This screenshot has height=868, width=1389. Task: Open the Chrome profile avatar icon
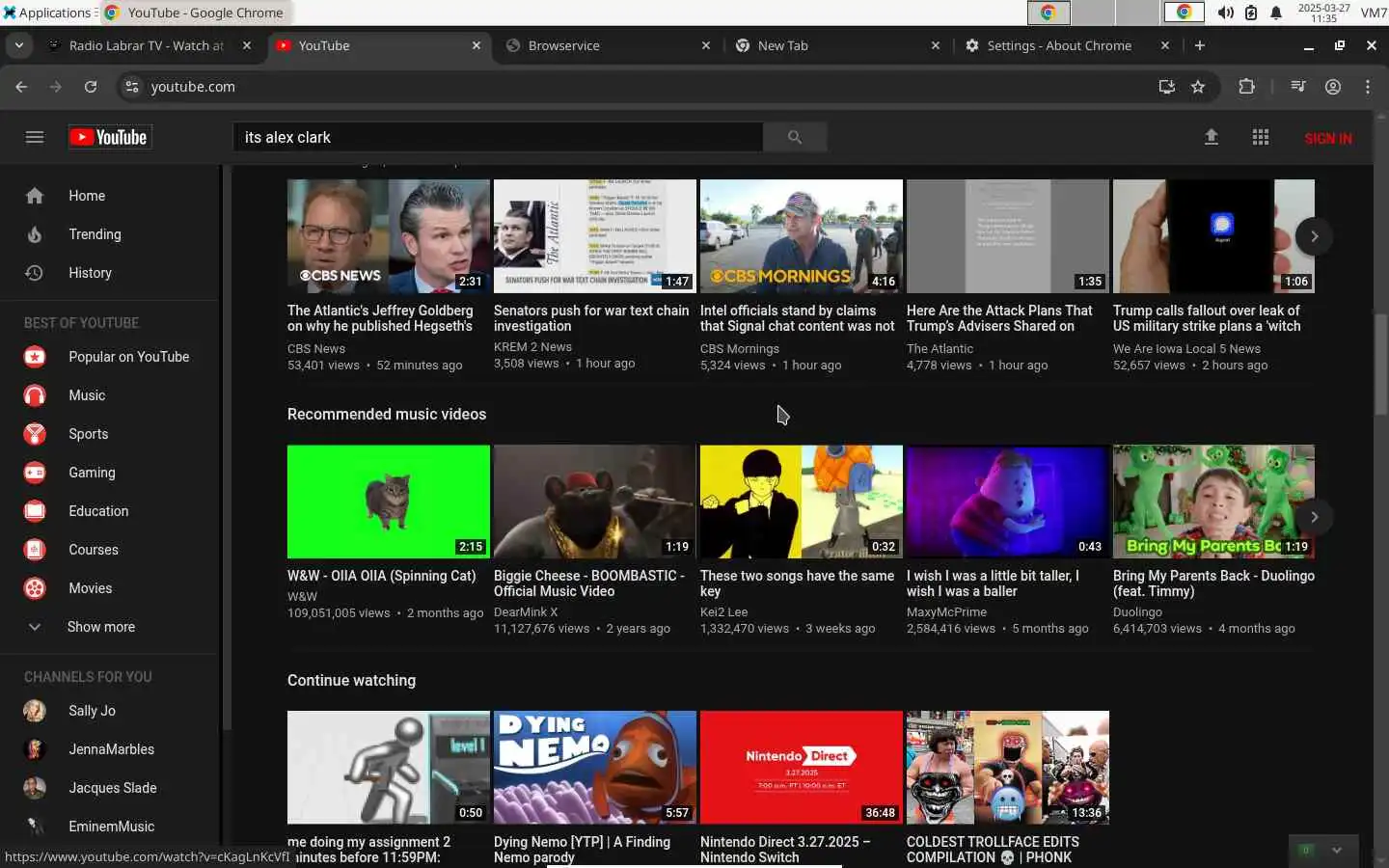[x=1333, y=87]
